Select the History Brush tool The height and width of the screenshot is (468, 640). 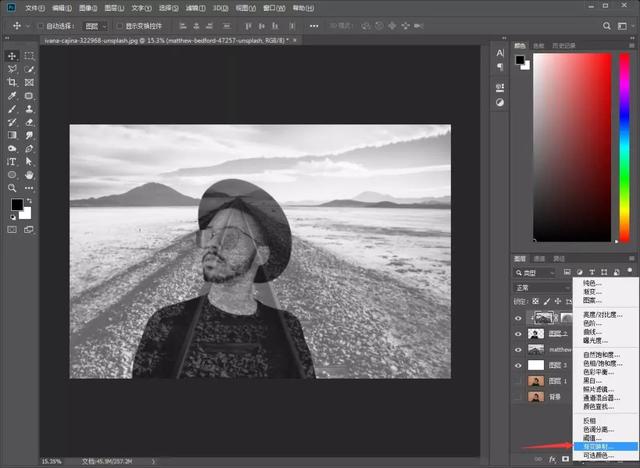pyautogui.click(x=12, y=122)
